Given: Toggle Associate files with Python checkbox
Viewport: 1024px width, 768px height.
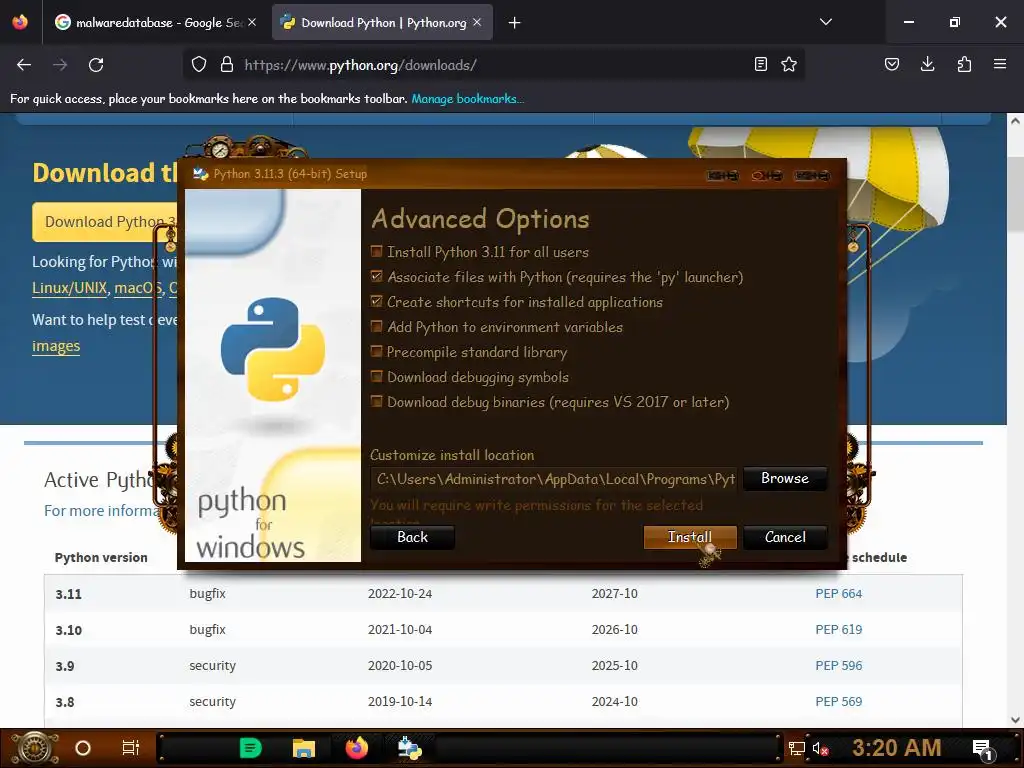Looking at the screenshot, I should pyautogui.click(x=377, y=276).
